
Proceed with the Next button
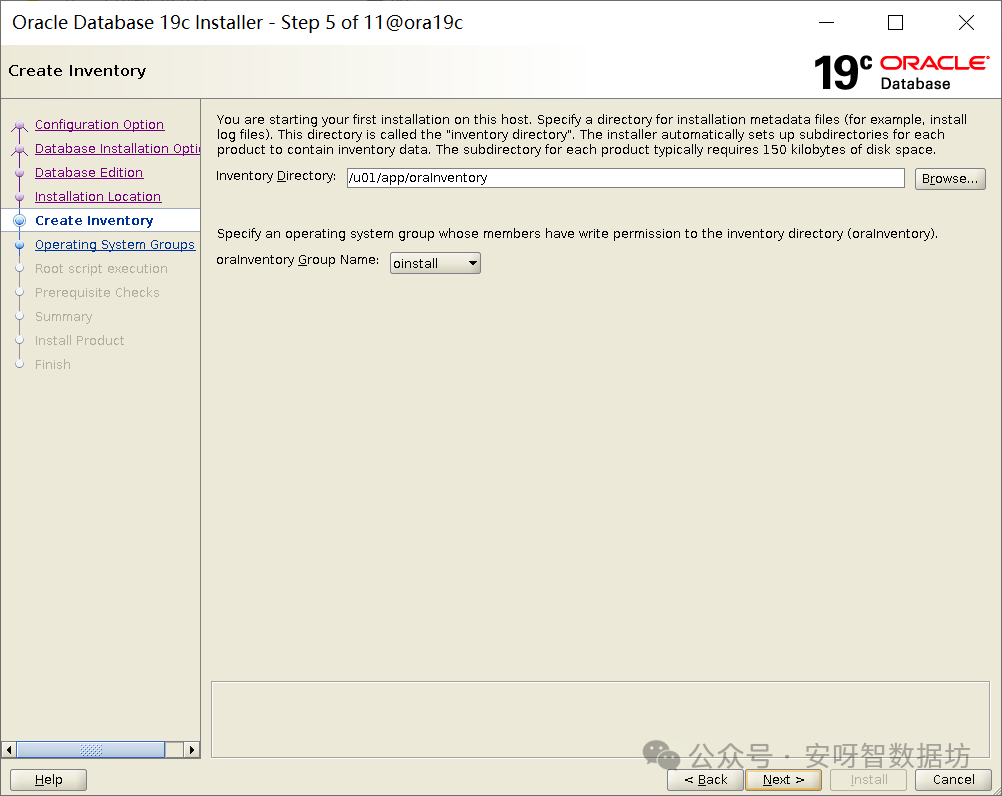(x=783, y=779)
